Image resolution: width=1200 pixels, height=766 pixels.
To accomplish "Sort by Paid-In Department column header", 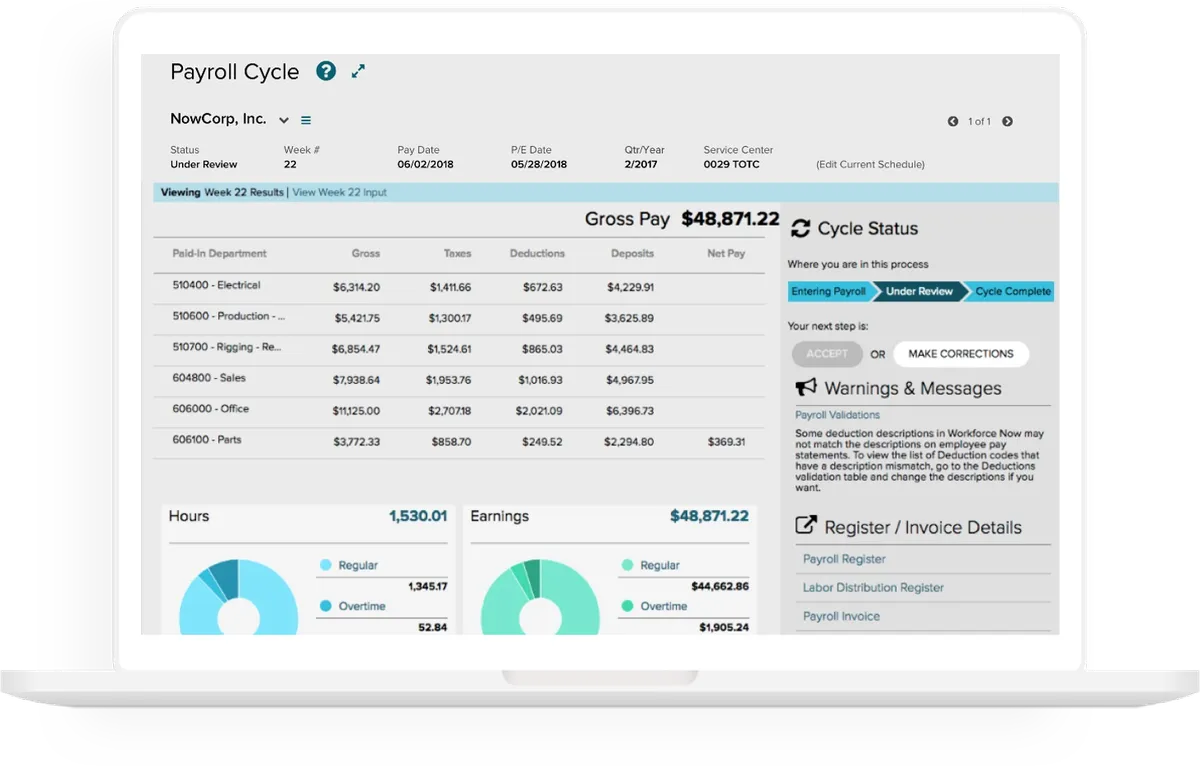I will click(x=219, y=254).
